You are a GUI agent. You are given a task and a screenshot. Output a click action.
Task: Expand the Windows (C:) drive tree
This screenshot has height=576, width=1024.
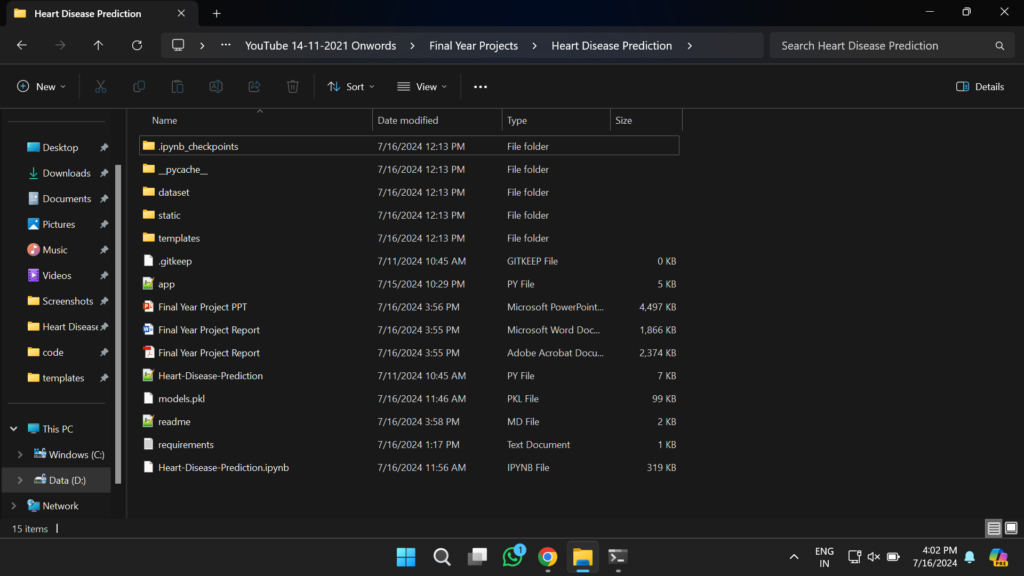[x=20, y=455]
